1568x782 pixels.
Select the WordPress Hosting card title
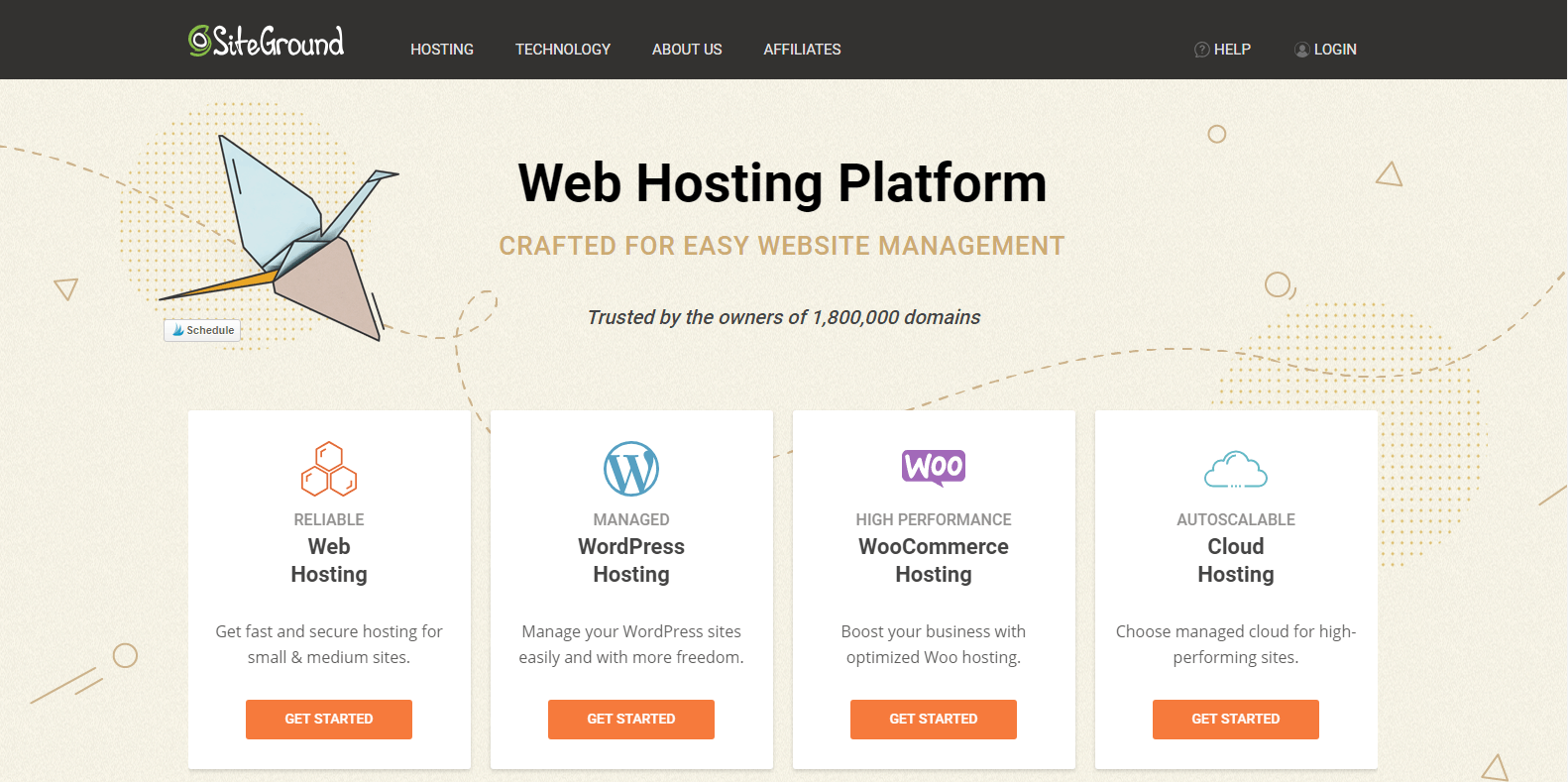[x=631, y=560]
